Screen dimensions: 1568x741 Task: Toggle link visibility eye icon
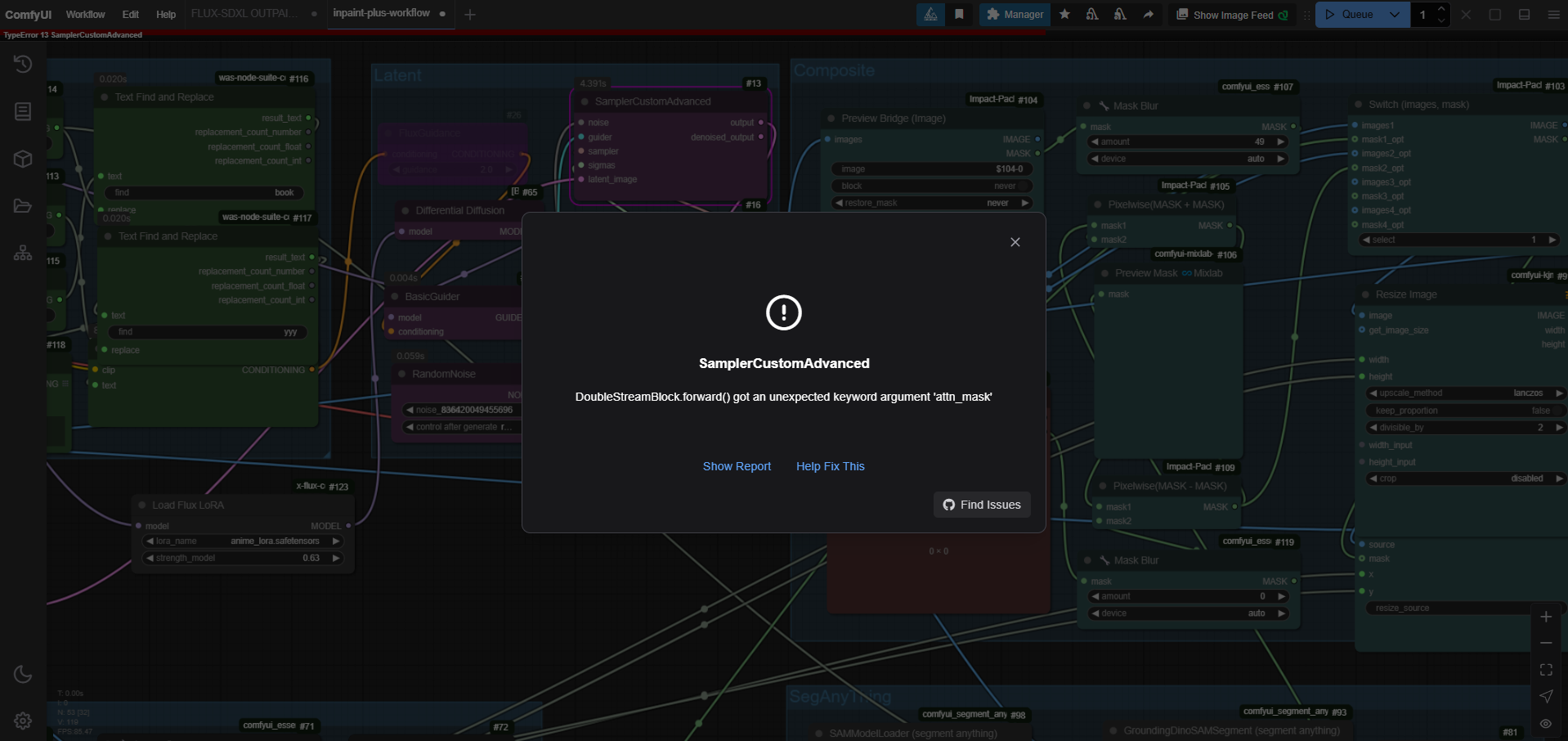point(1546,724)
